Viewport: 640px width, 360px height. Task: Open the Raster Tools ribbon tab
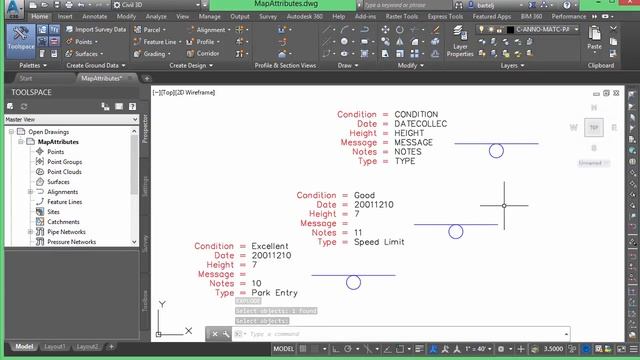point(402,16)
